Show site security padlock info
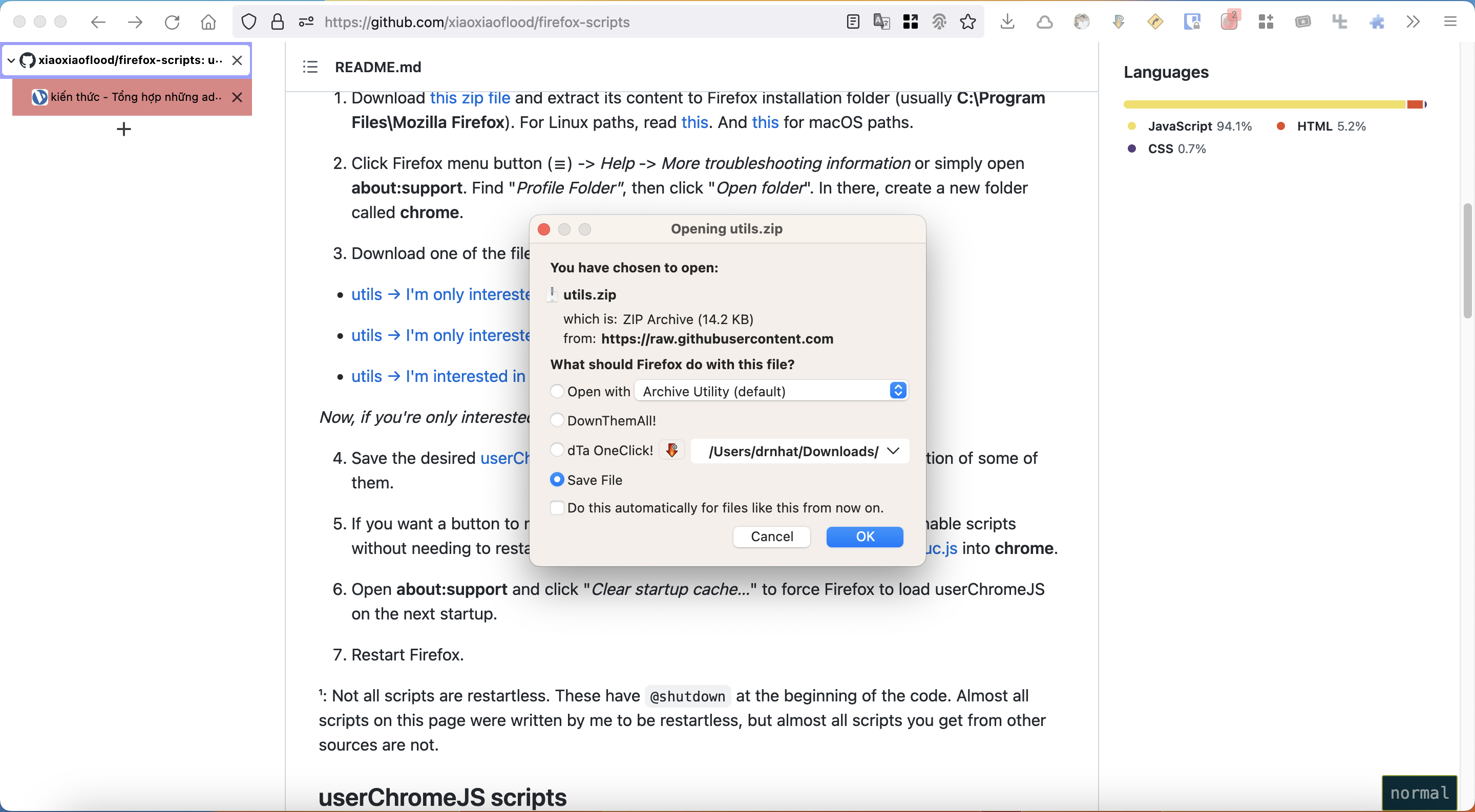The image size is (1475, 812). point(278,22)
